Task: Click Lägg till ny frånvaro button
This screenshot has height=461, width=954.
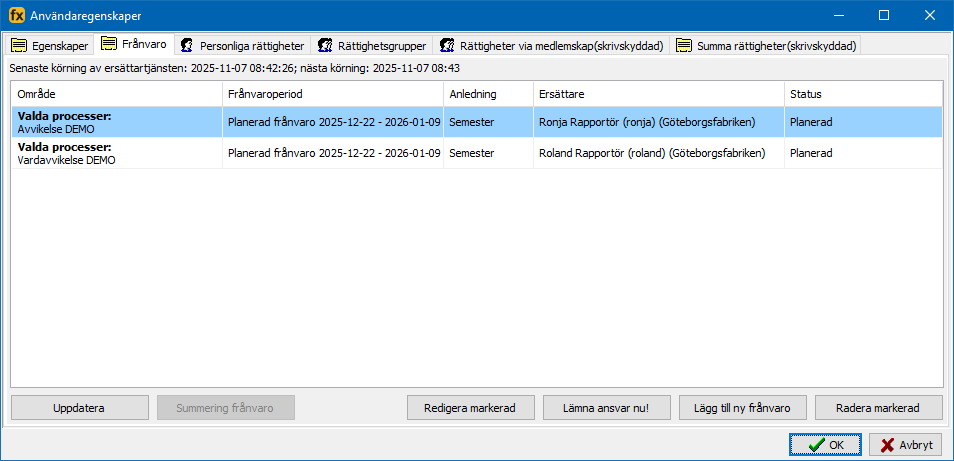Action: [742, 408]
